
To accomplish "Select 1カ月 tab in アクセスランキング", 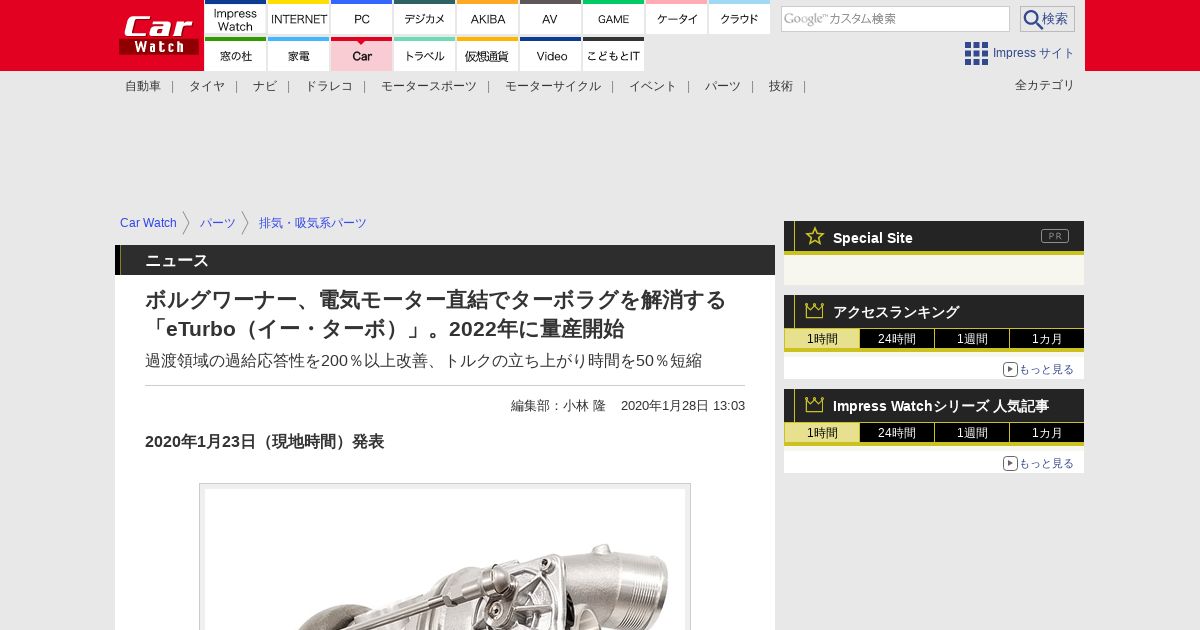I will pyautogui.click(x=1047, y=339).
